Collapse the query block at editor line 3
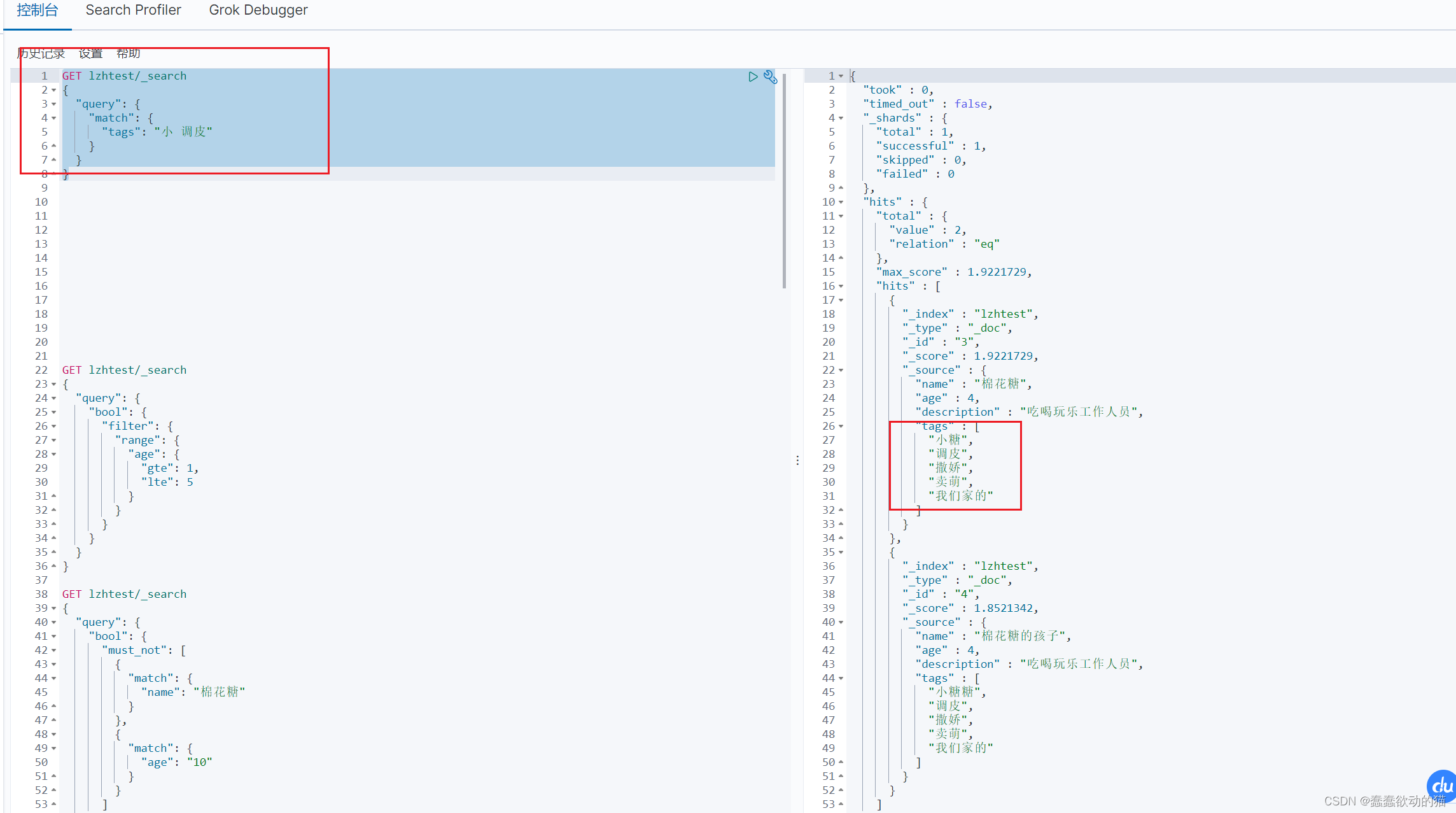1456x813 pixels. (x=54, y=104)
